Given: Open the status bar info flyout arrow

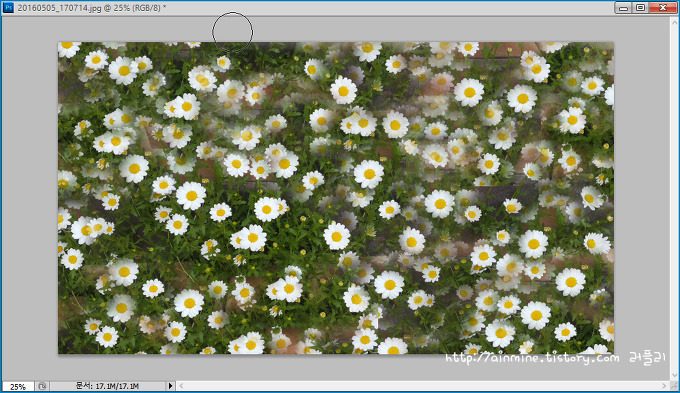Looking at the screenshot, I should coord(170,386).
